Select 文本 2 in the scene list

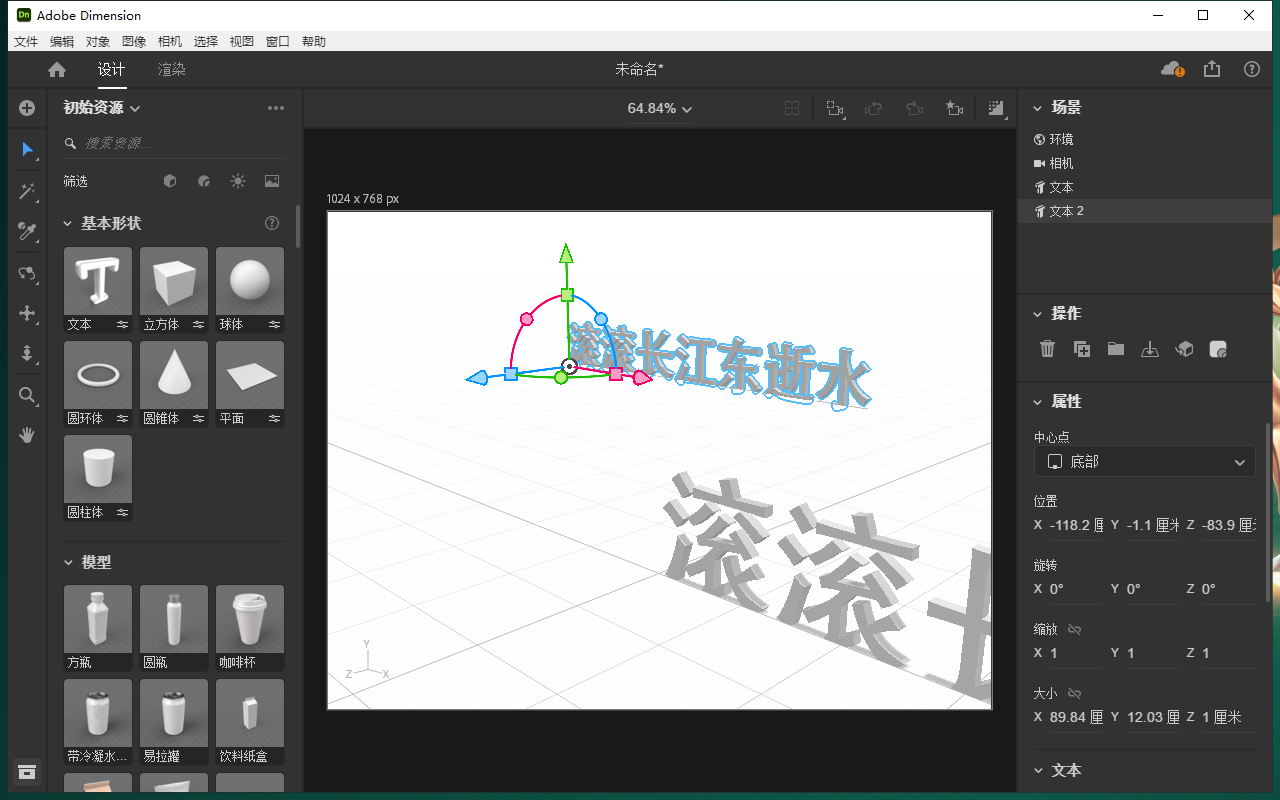[x=1145, y=211]
